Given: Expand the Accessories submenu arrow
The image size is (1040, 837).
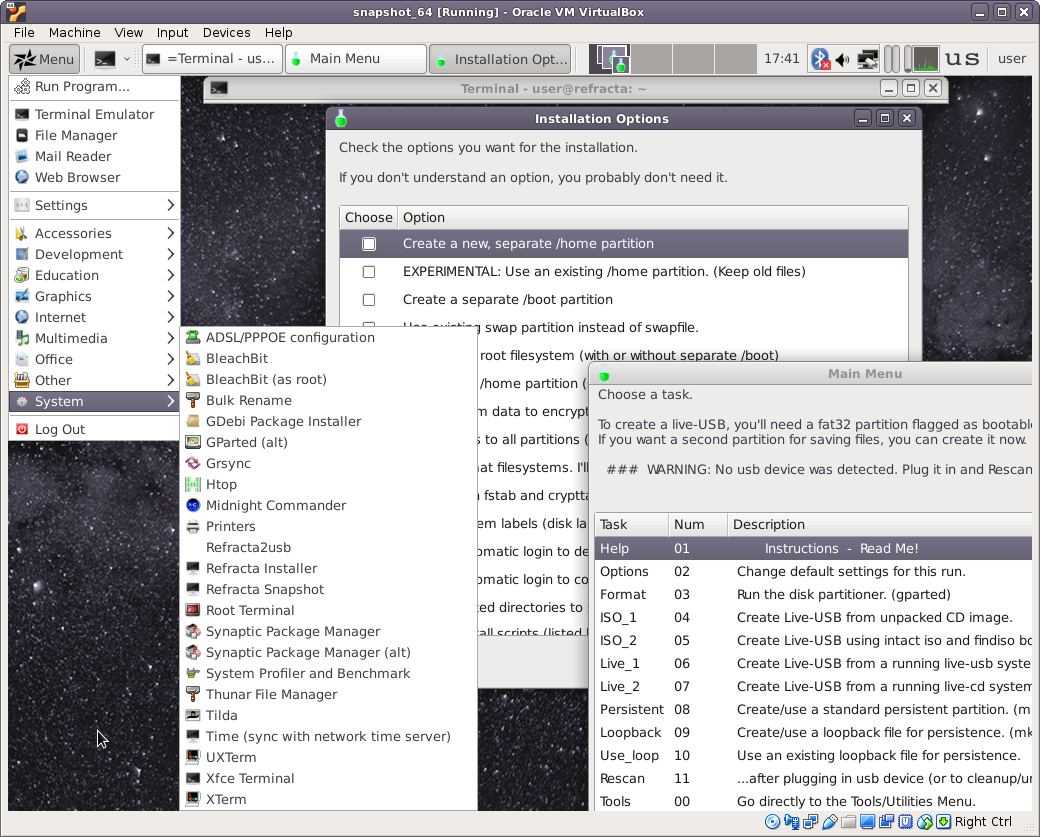Looking at the screenshot, I should 170,233.
